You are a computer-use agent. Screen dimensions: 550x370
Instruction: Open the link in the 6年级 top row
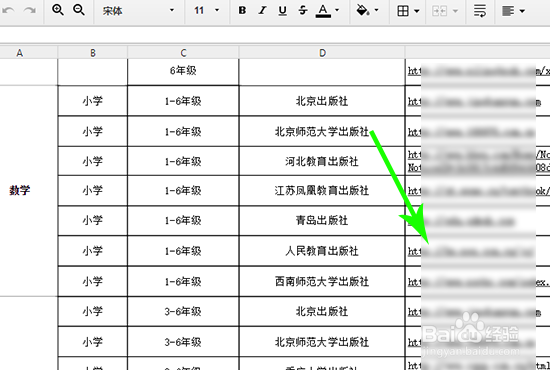click(x=478, y=71)
